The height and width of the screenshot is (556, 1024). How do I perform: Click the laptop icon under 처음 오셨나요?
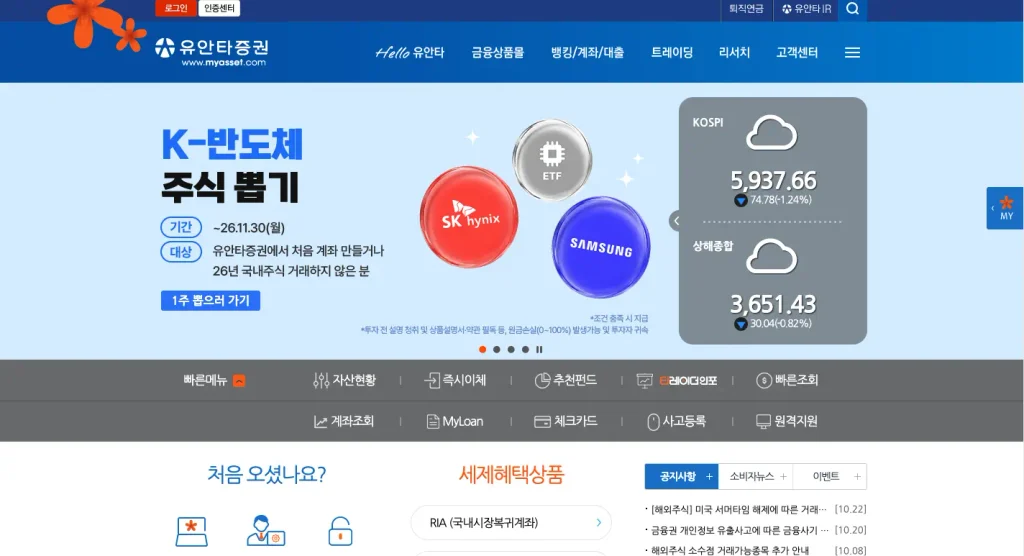(191, 531)
